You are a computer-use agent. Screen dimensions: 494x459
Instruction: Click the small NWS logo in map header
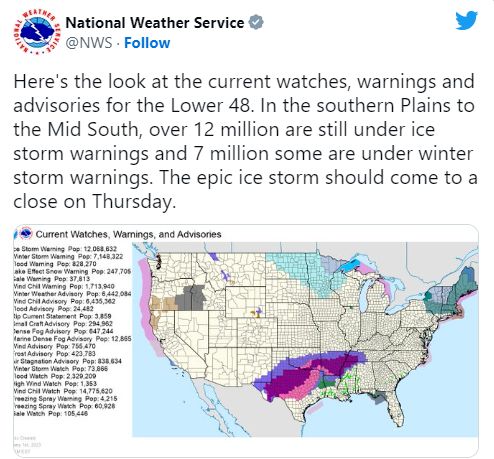point(25,234)
